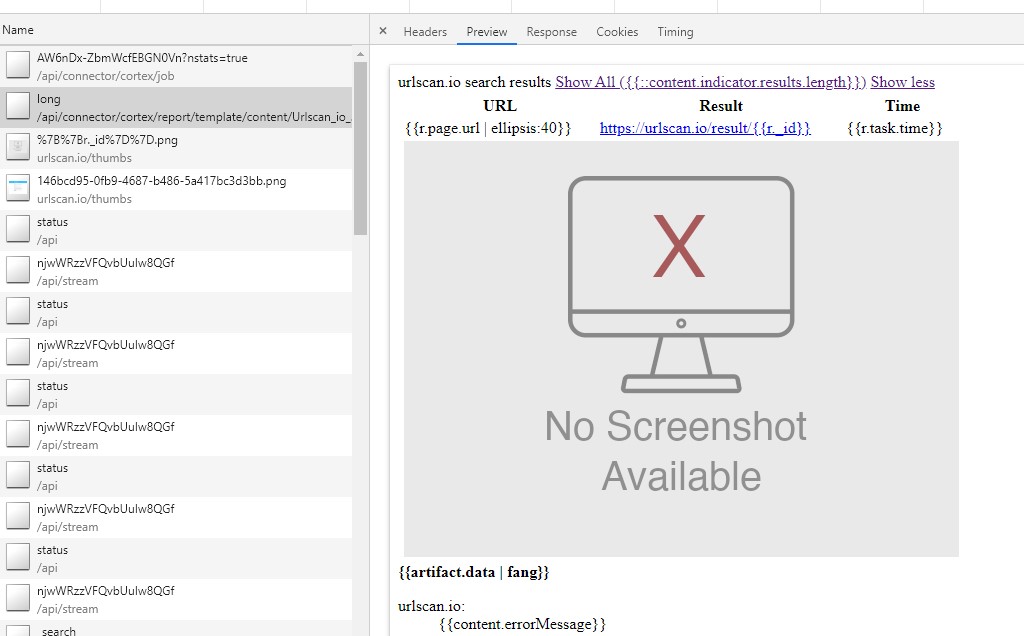Open the Cookies tab
Viewport: 1024px width, 636px height.
[x=617, y=31]
